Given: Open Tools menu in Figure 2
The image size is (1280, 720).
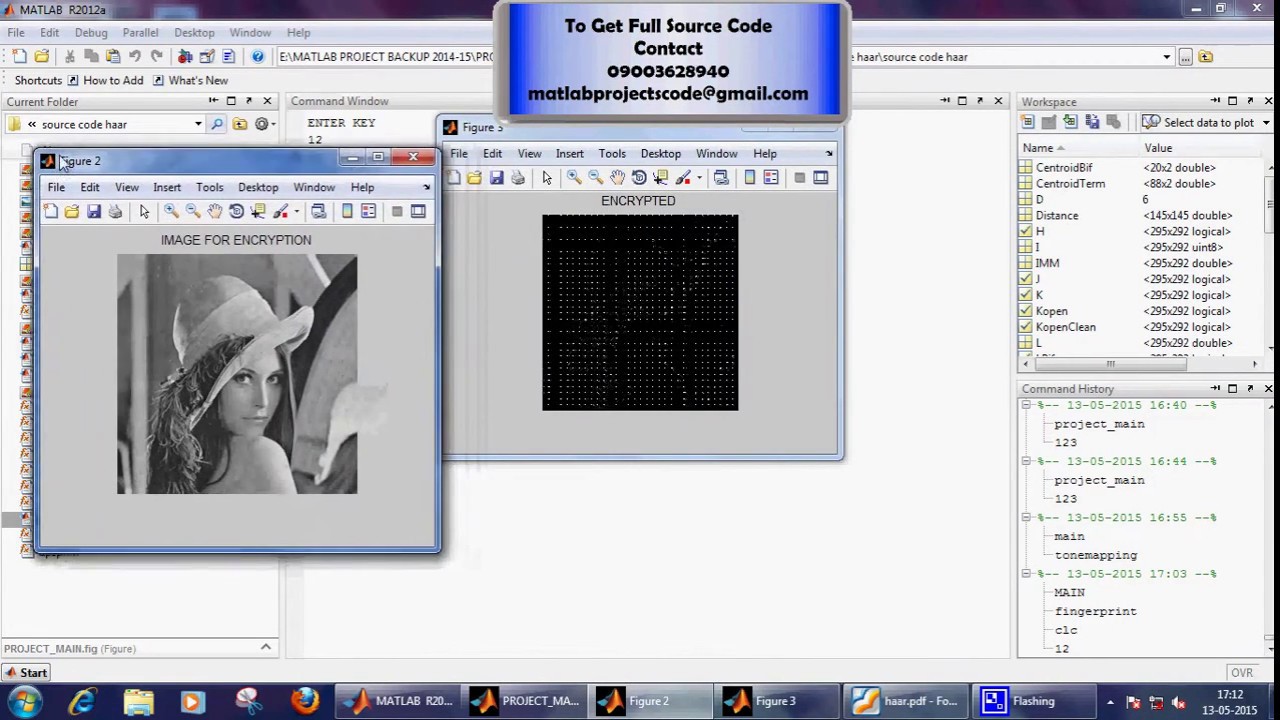Looking at the screenshot, I should 209,187.
